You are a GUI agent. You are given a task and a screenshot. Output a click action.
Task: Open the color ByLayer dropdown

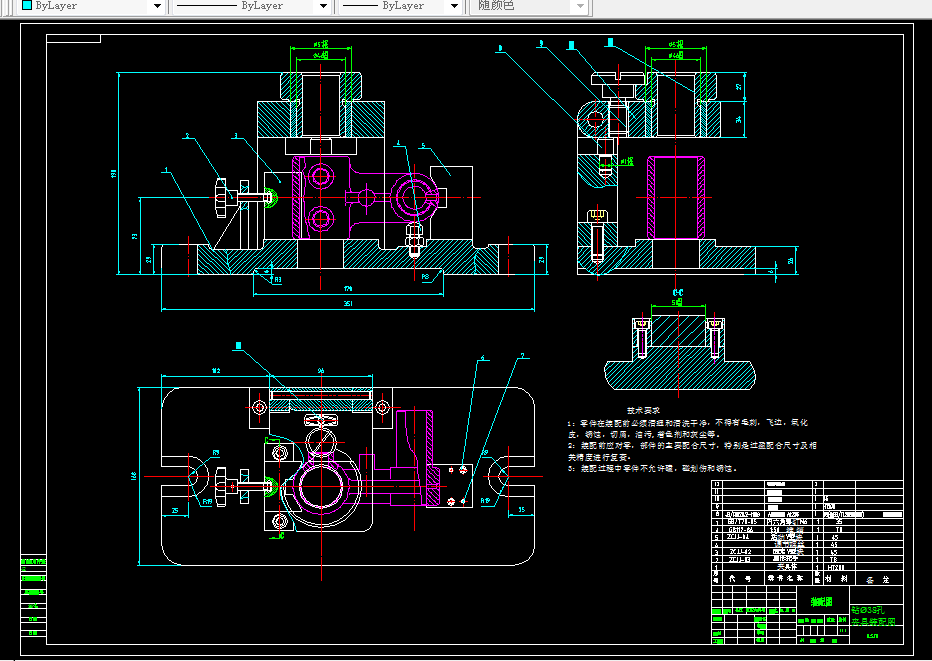(x=156, y=6)
